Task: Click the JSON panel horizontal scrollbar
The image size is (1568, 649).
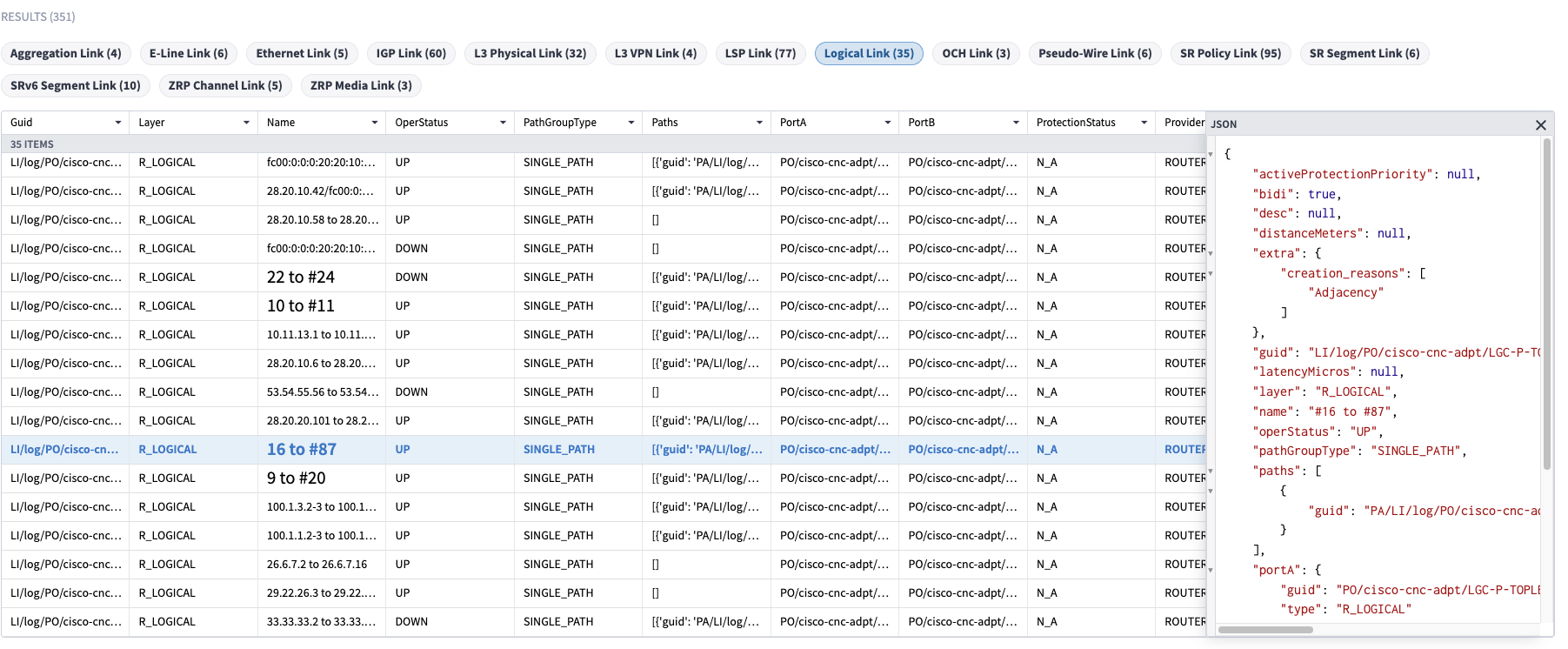Action: (x=1265, y=629)
